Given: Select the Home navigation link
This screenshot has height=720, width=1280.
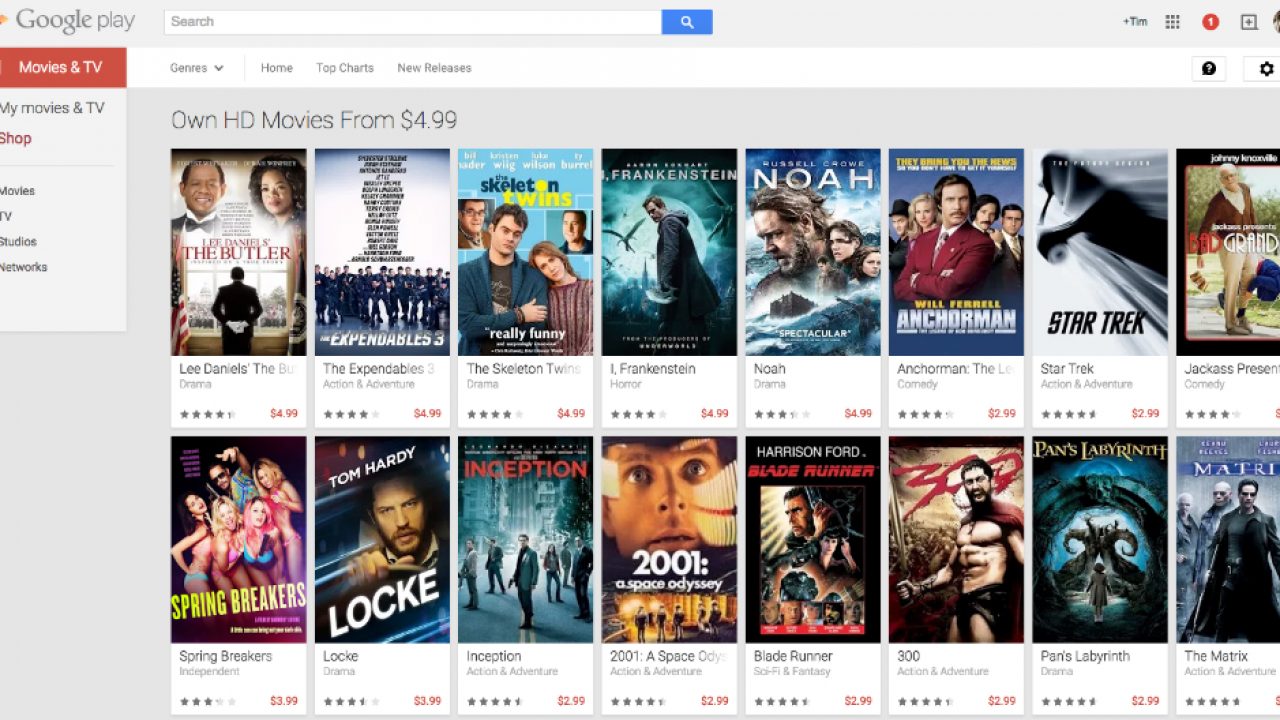Looking at the screenshot, I should [x=276, y=68].
